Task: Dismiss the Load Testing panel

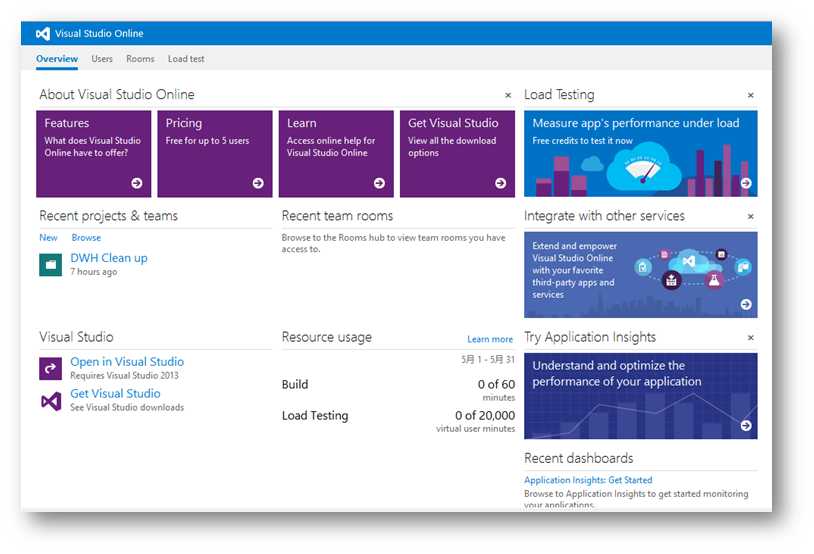Action: click(751, 96)
